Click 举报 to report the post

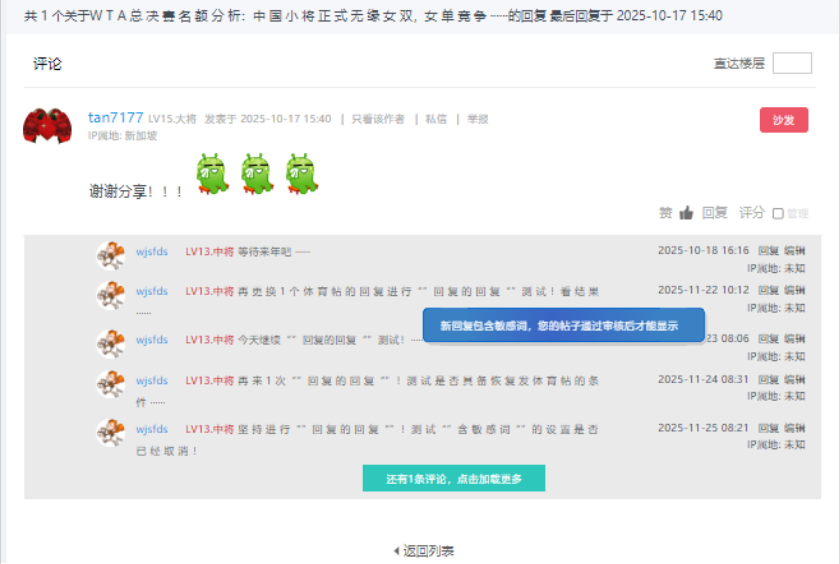[478, 119]
